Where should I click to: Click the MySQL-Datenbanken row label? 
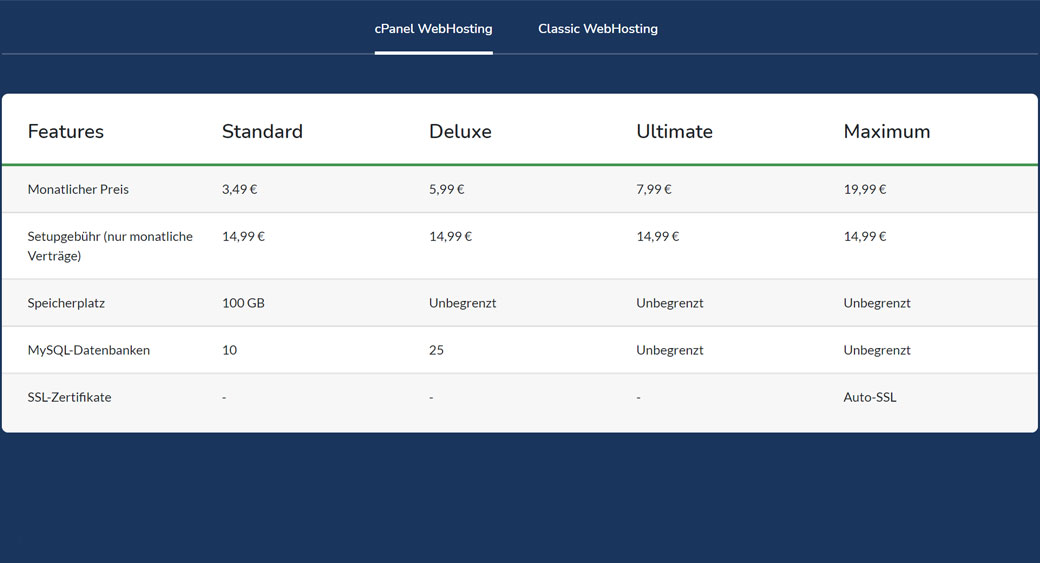(x=89, y=350)
